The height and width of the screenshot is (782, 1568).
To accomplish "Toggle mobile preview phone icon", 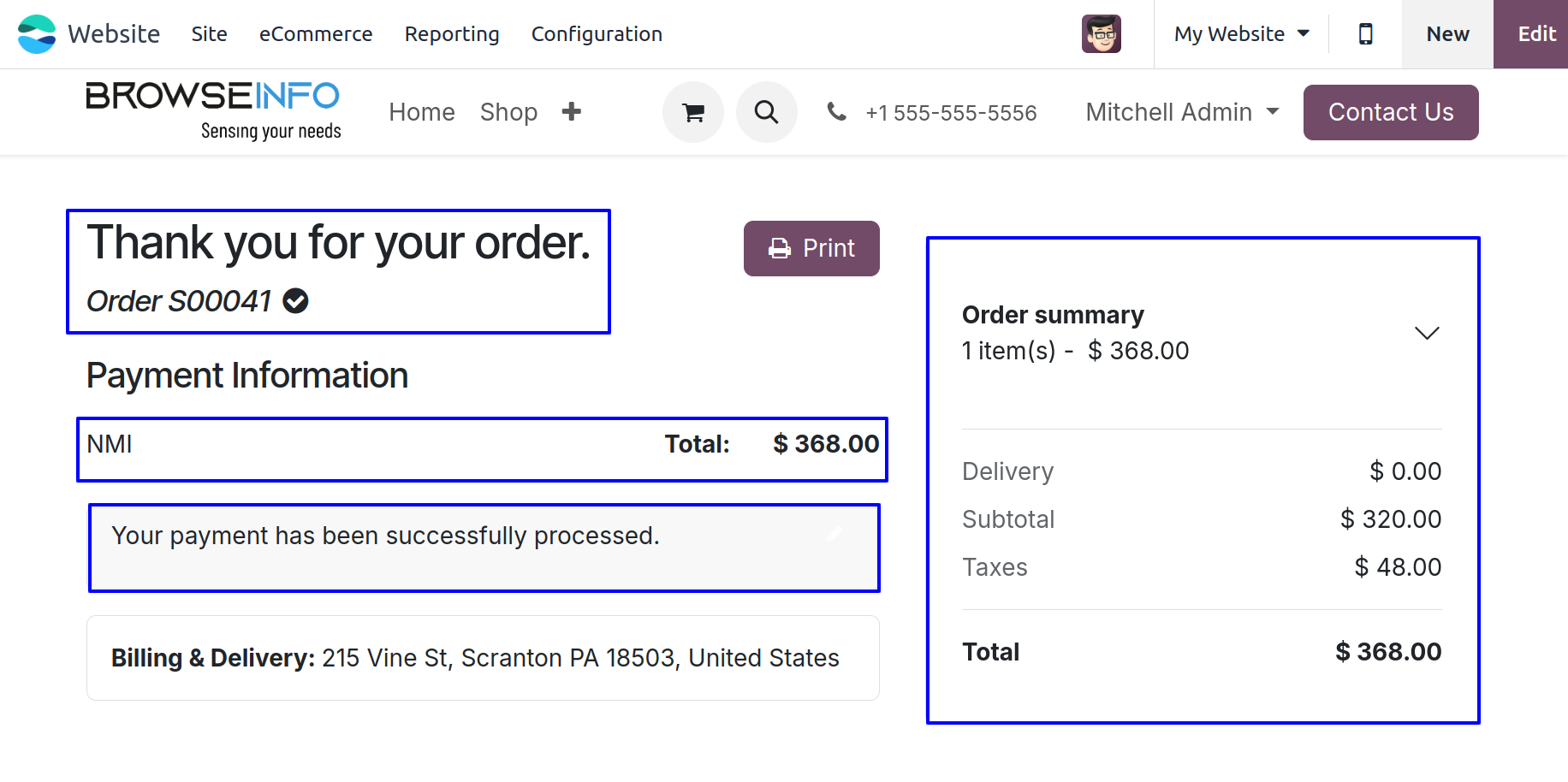I will [x=1366, y=34].
